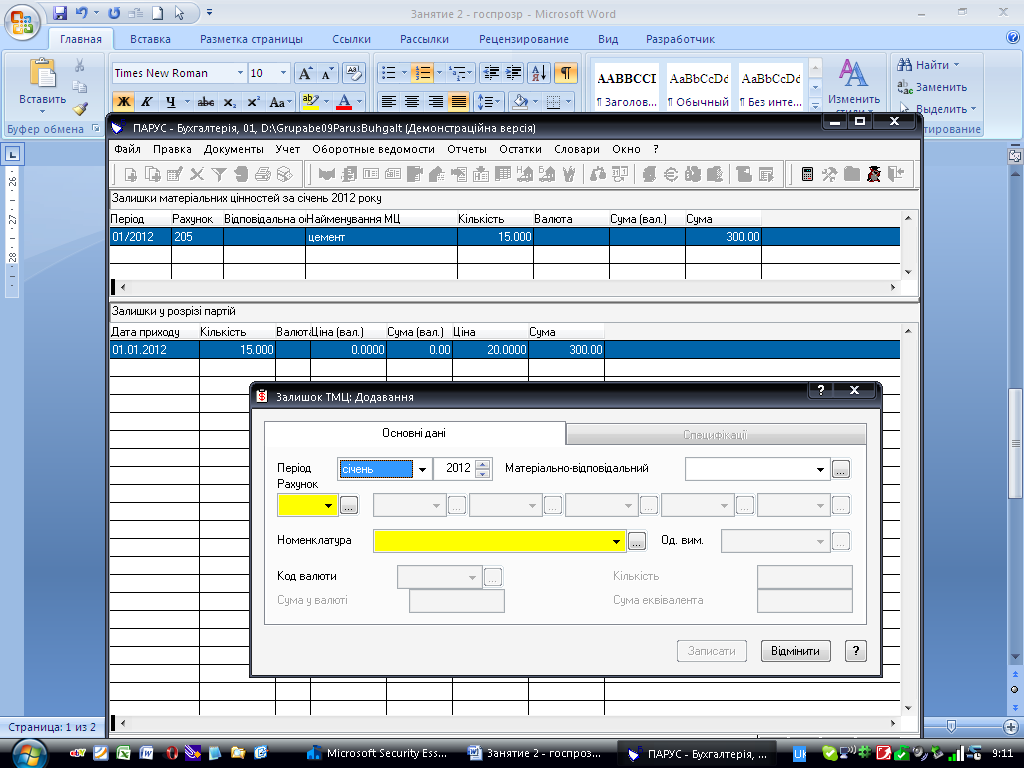Image resolution: width=1024 pixels, height=768 pixels.
Task: Toggle italic К formatting in Word
Action: (146, 101)
